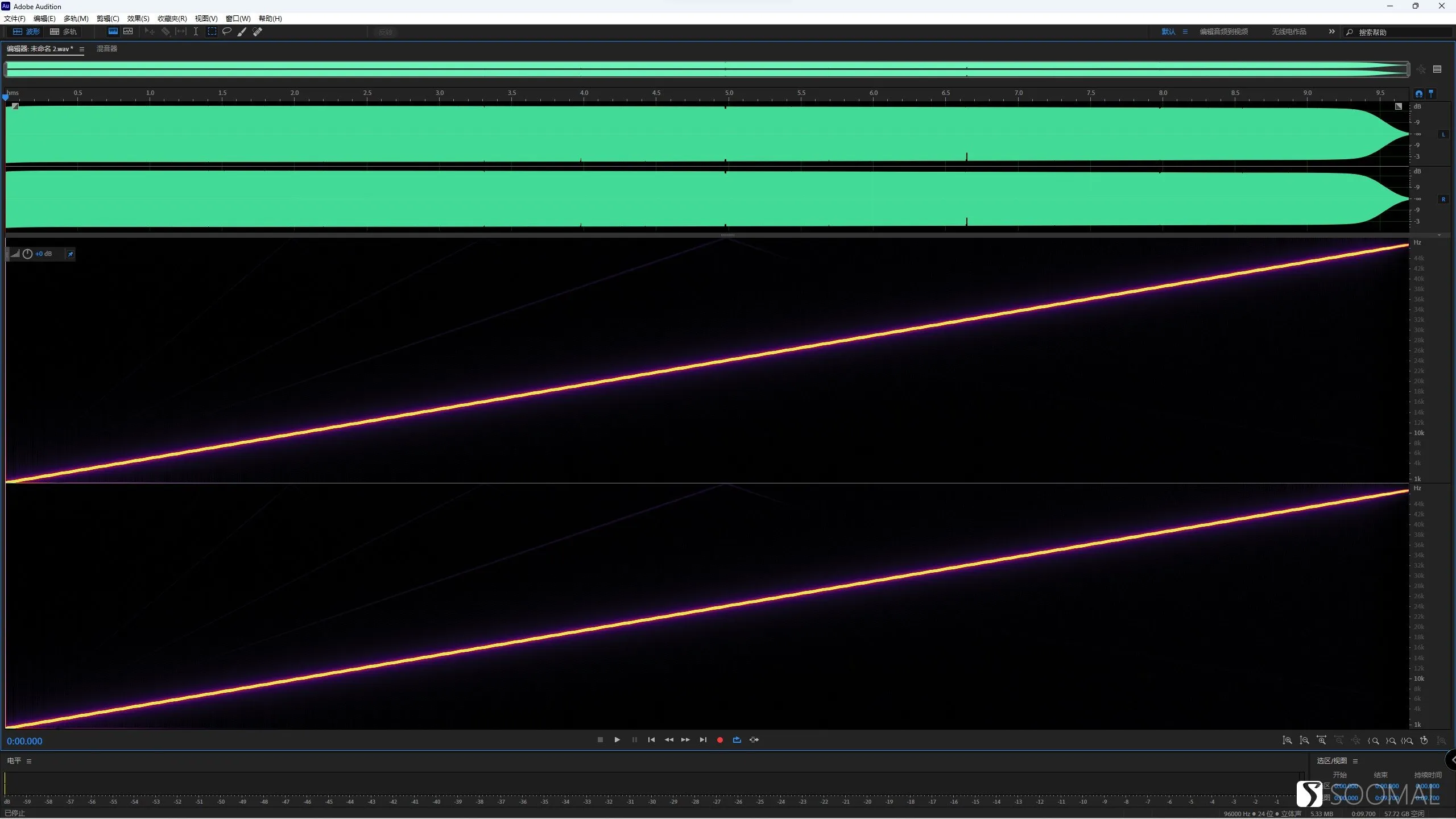This screenshot has height=819, width=1456.
Task: Click the 0:00.000 timecode display
Action: pos(24,742)
